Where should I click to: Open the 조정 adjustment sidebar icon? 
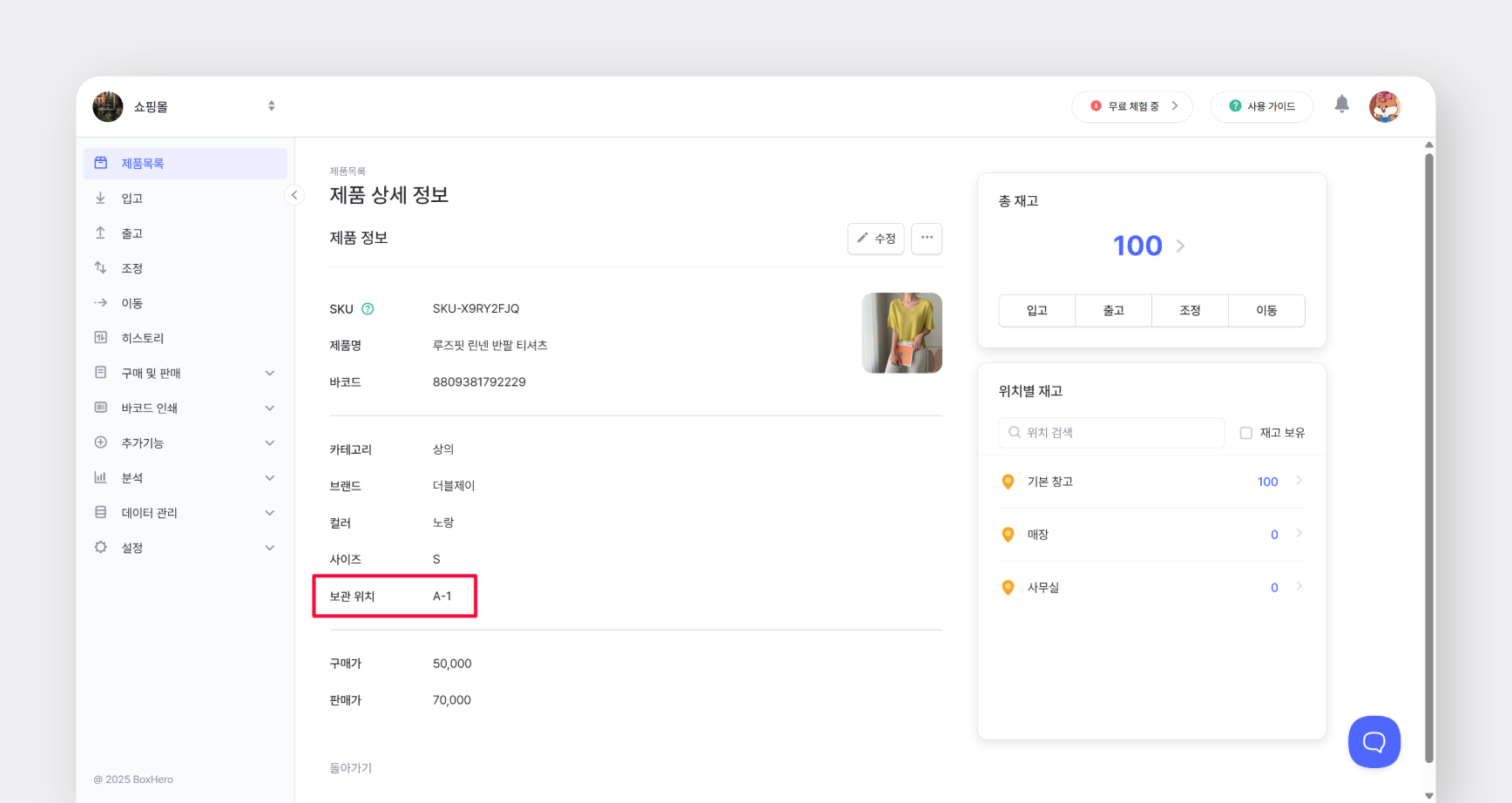101,267
